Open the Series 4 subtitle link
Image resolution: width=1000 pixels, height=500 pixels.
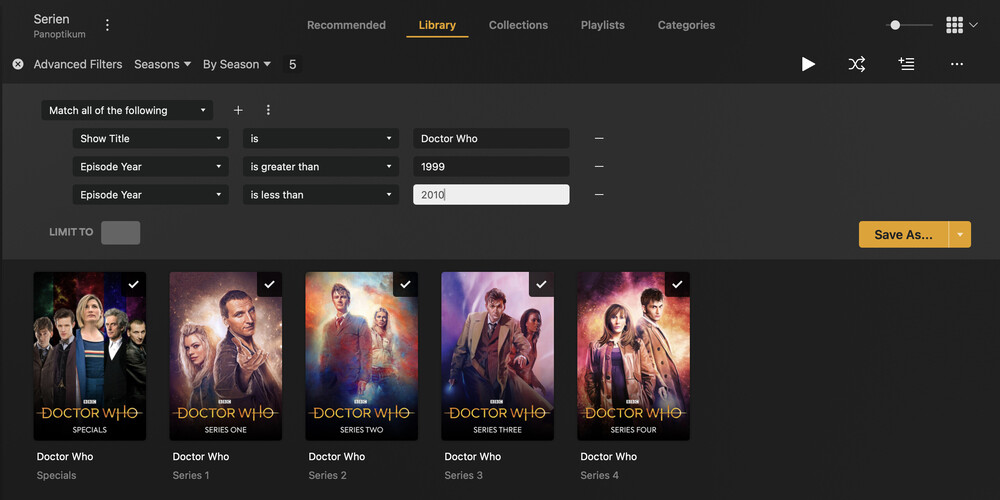pos(599,475)
